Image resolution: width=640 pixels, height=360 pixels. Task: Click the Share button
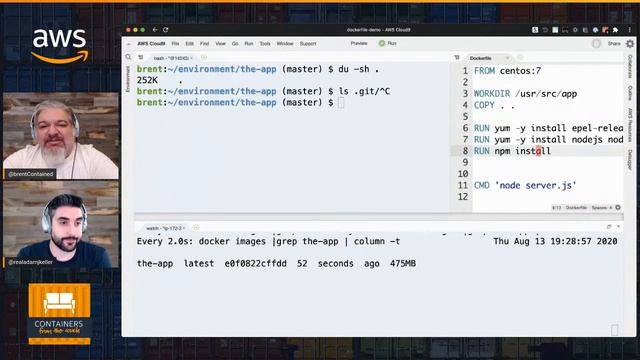coord(614,43)
